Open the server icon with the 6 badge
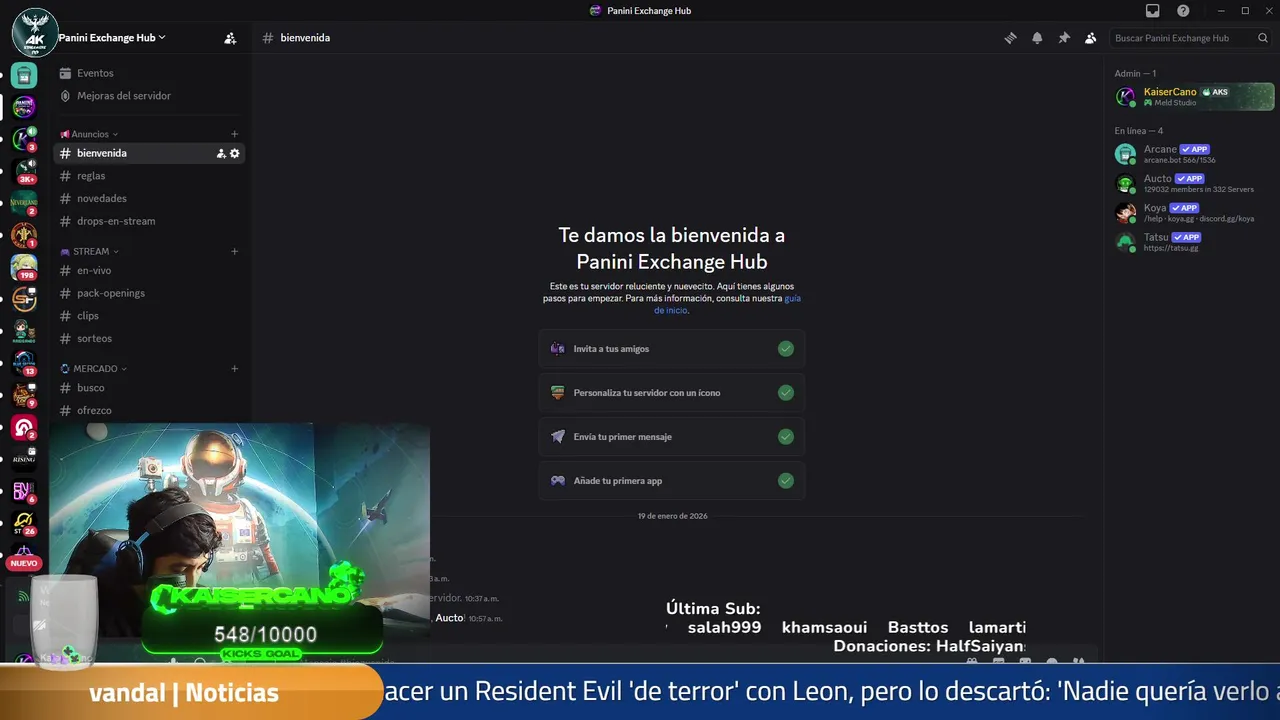The width and height of the screenshot is (1280, 720). pos(24,491)
